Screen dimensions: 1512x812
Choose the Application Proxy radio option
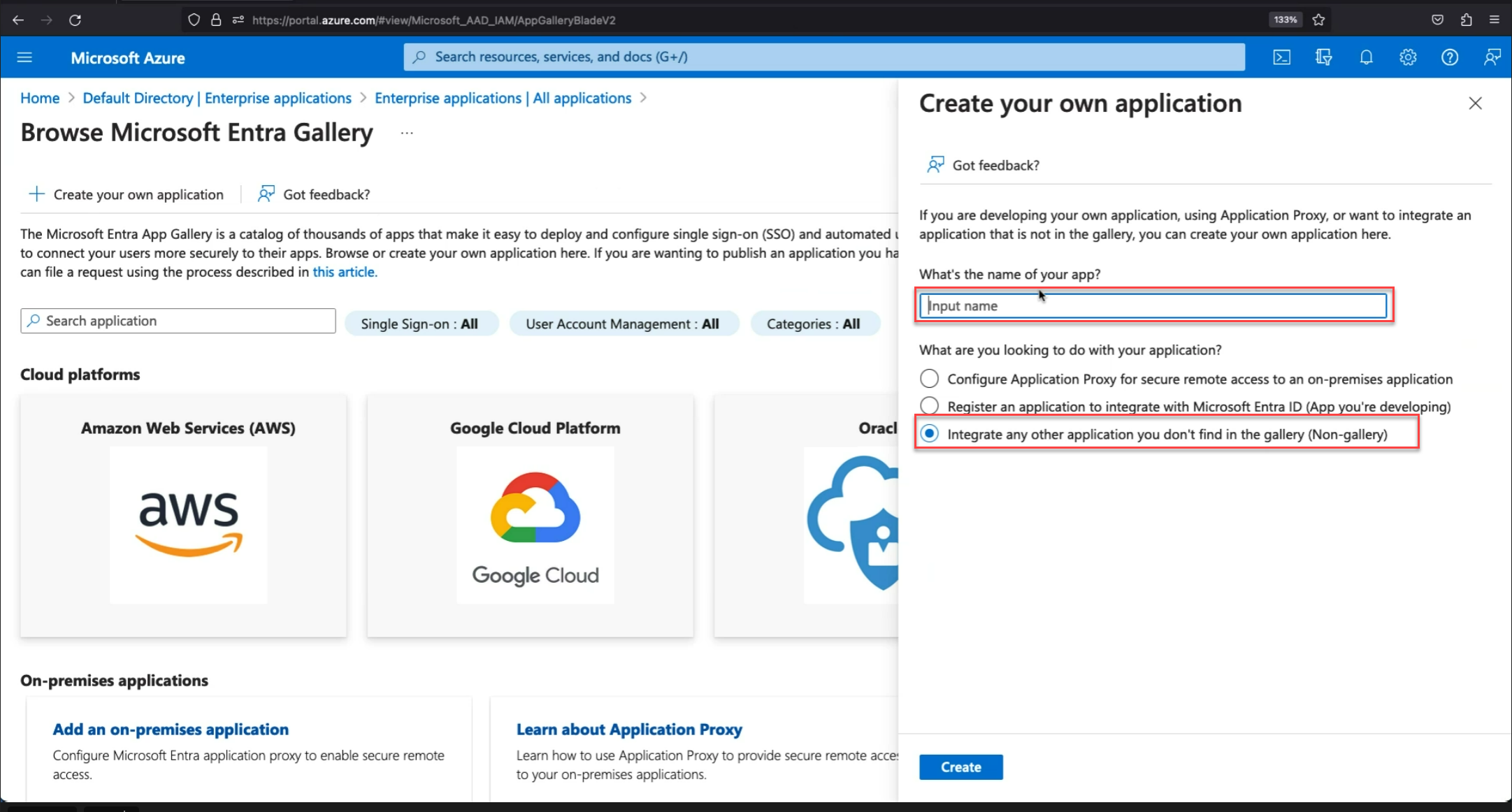click(930, 378)
